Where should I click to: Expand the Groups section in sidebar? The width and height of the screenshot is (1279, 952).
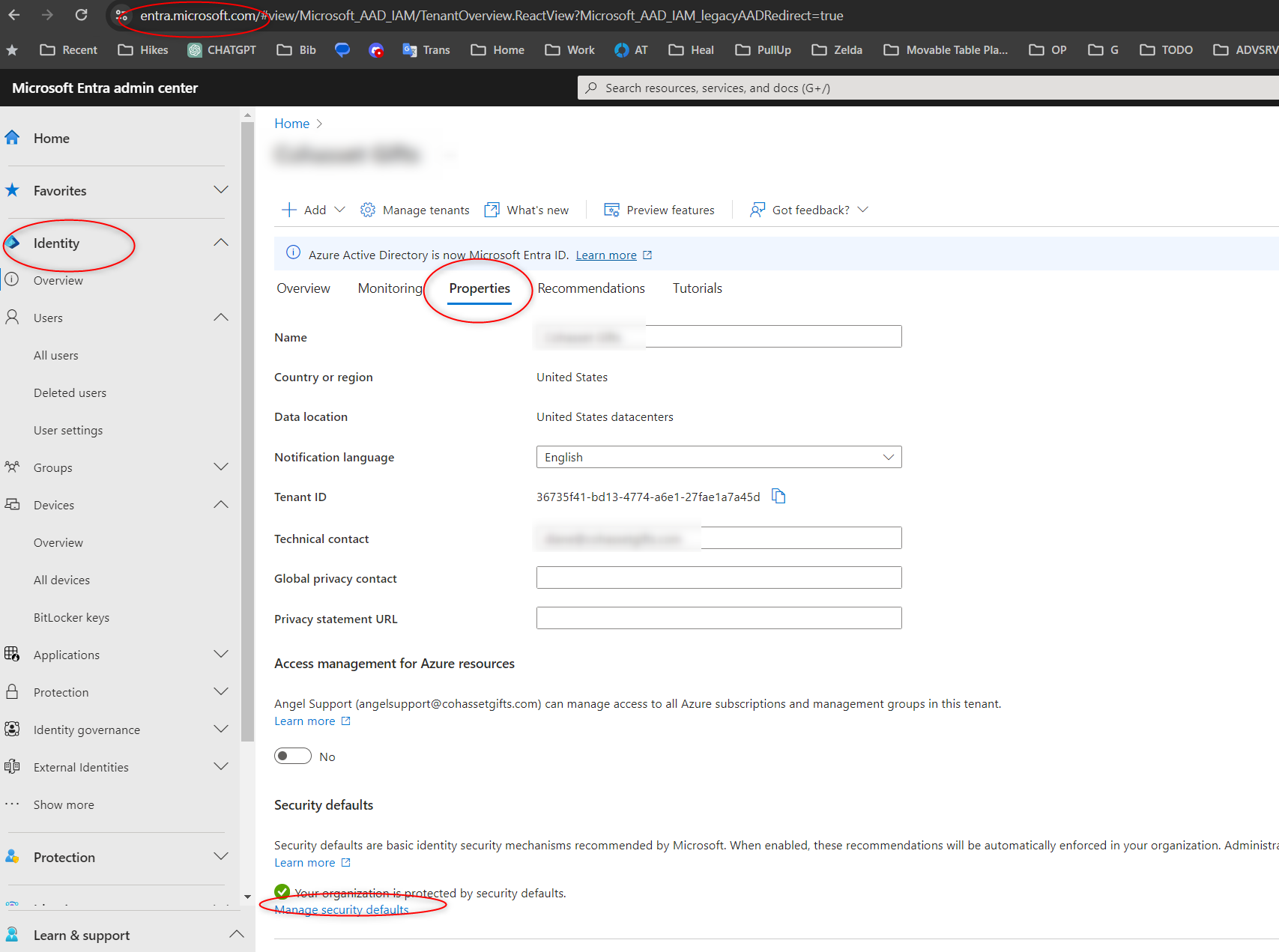coord(220,467)
